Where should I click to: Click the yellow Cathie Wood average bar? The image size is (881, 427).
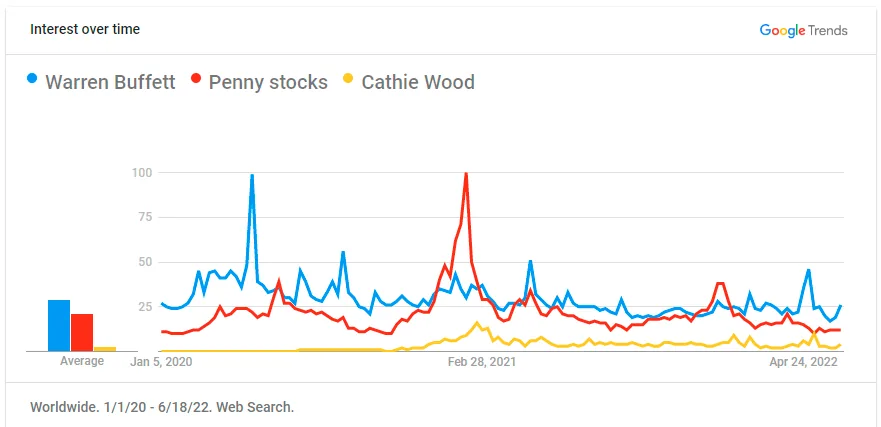point(105,349)
